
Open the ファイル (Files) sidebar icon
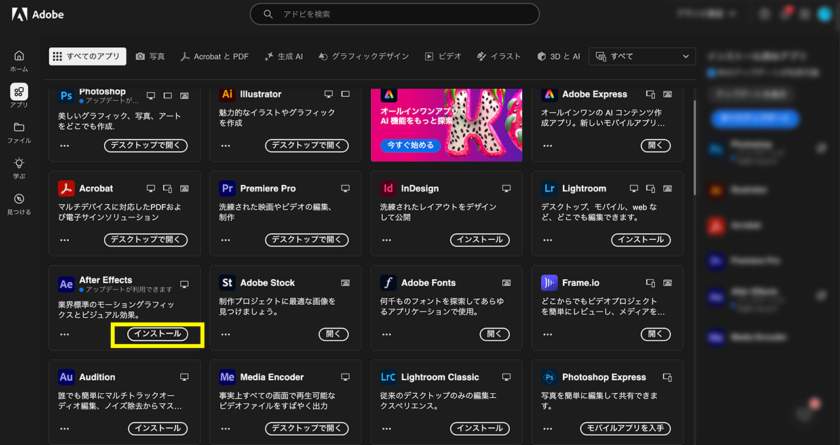(x=19, y=132)
